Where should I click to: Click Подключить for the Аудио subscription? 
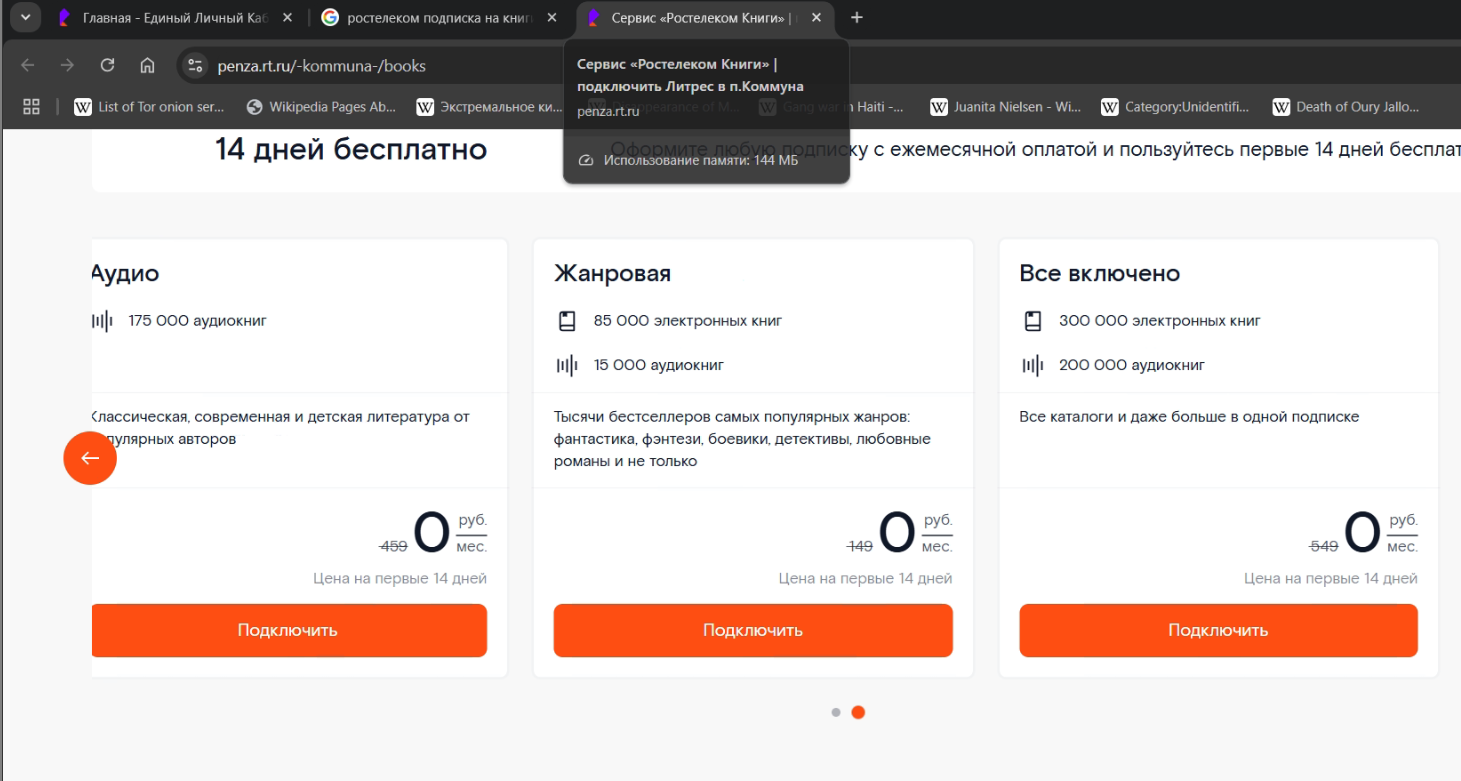(x=288, y=630)
